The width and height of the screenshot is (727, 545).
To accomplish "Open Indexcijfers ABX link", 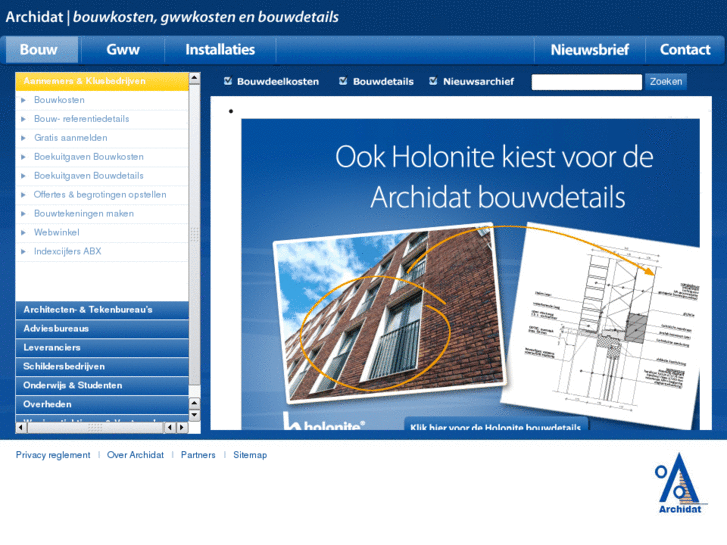I will (67, 251).
